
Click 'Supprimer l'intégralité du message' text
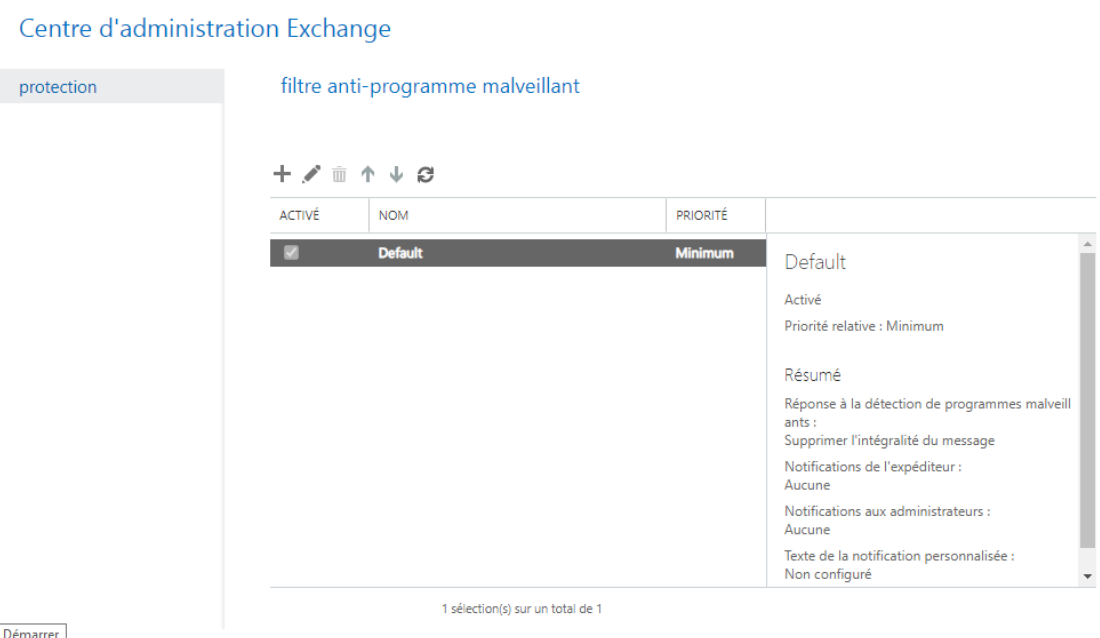(890, 441)
